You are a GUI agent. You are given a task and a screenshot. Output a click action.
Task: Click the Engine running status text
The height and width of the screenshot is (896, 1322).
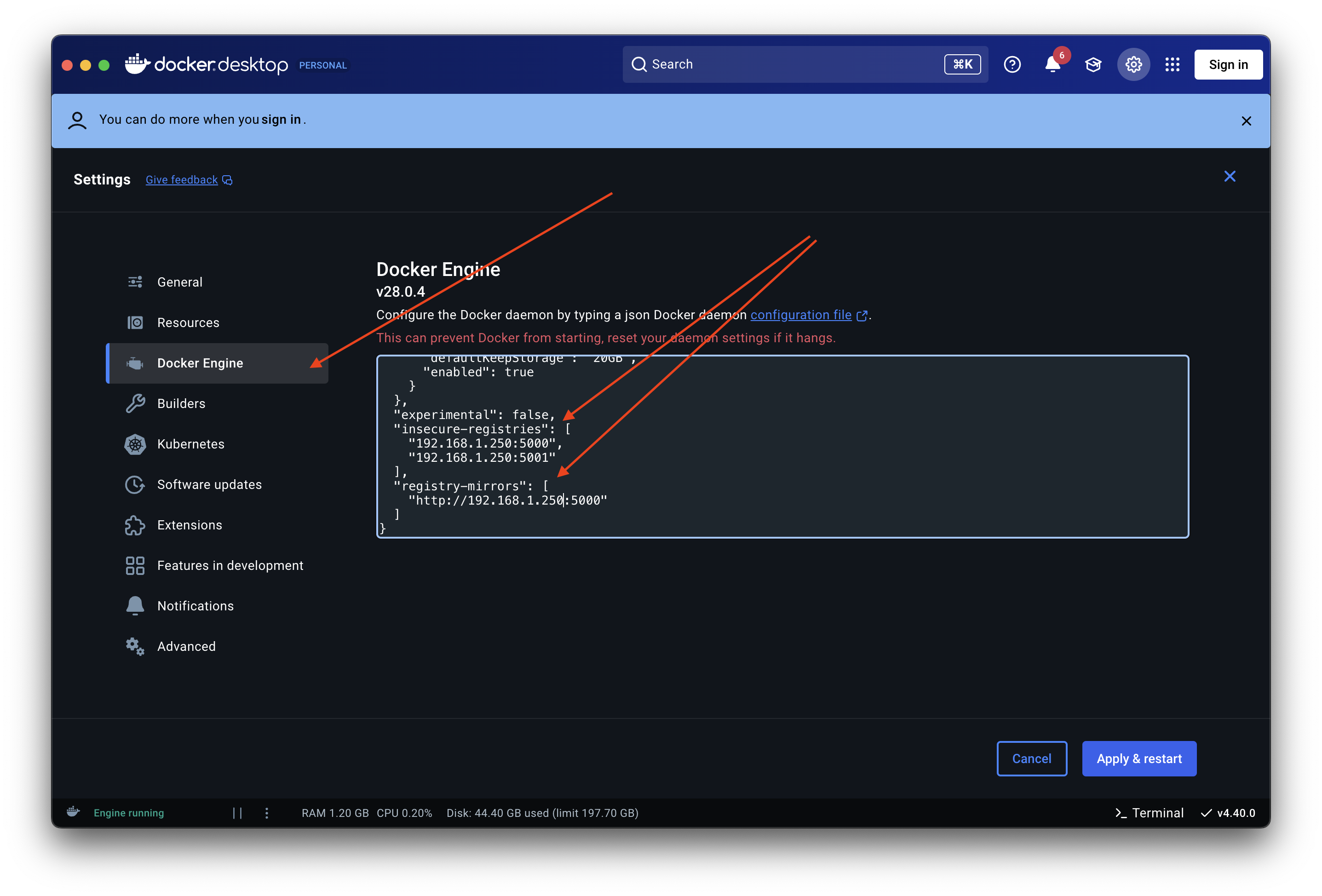click(x=128, y=813)
